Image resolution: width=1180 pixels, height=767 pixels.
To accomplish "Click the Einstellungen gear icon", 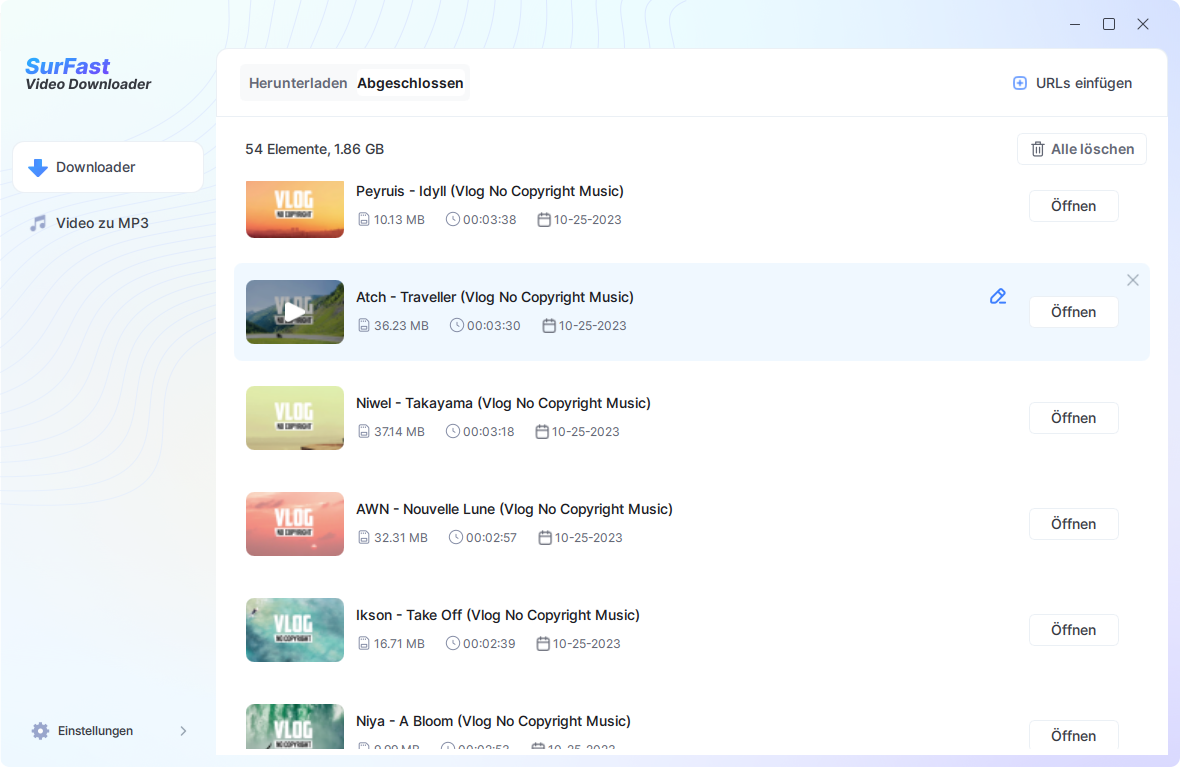I will point(40,731).
